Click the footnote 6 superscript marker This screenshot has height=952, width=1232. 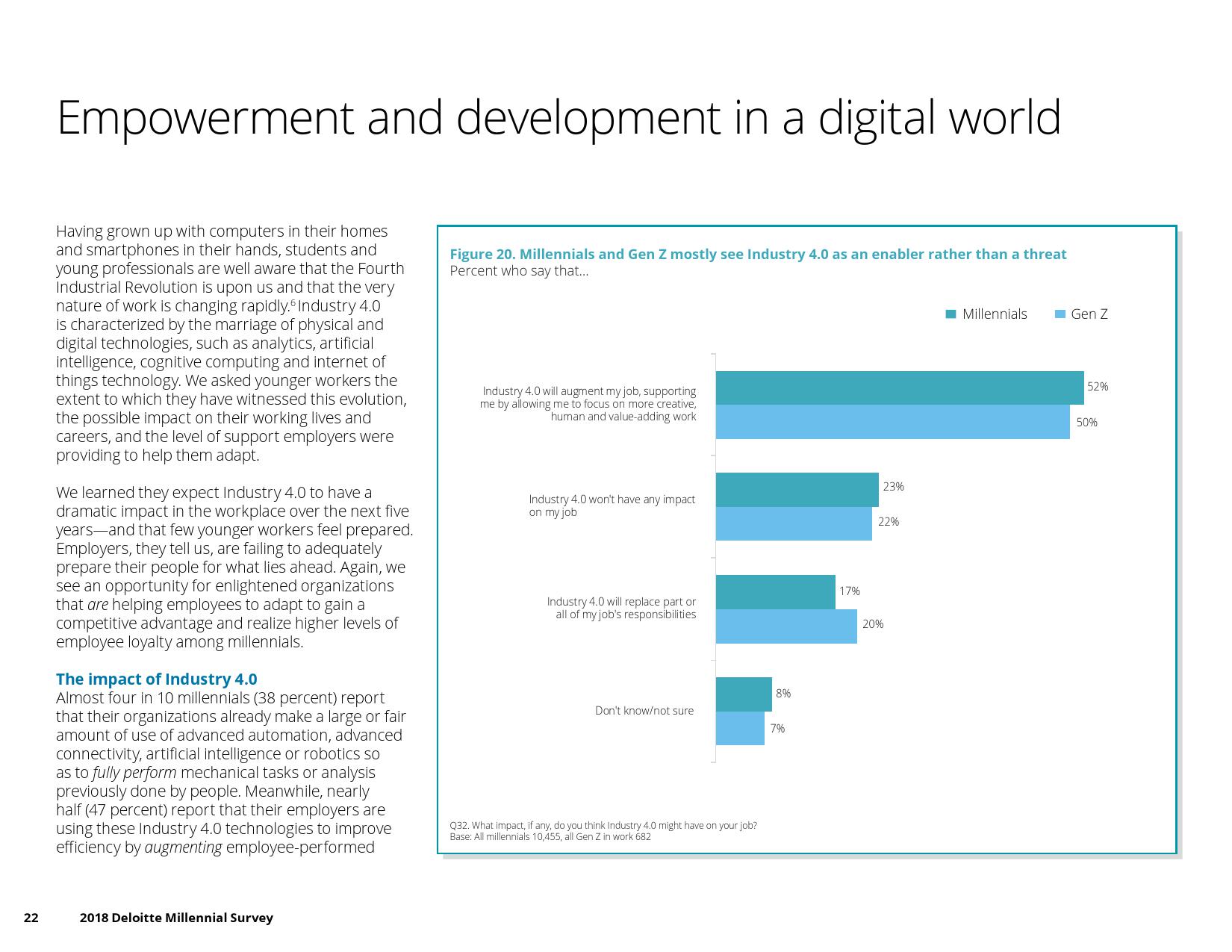293,302
